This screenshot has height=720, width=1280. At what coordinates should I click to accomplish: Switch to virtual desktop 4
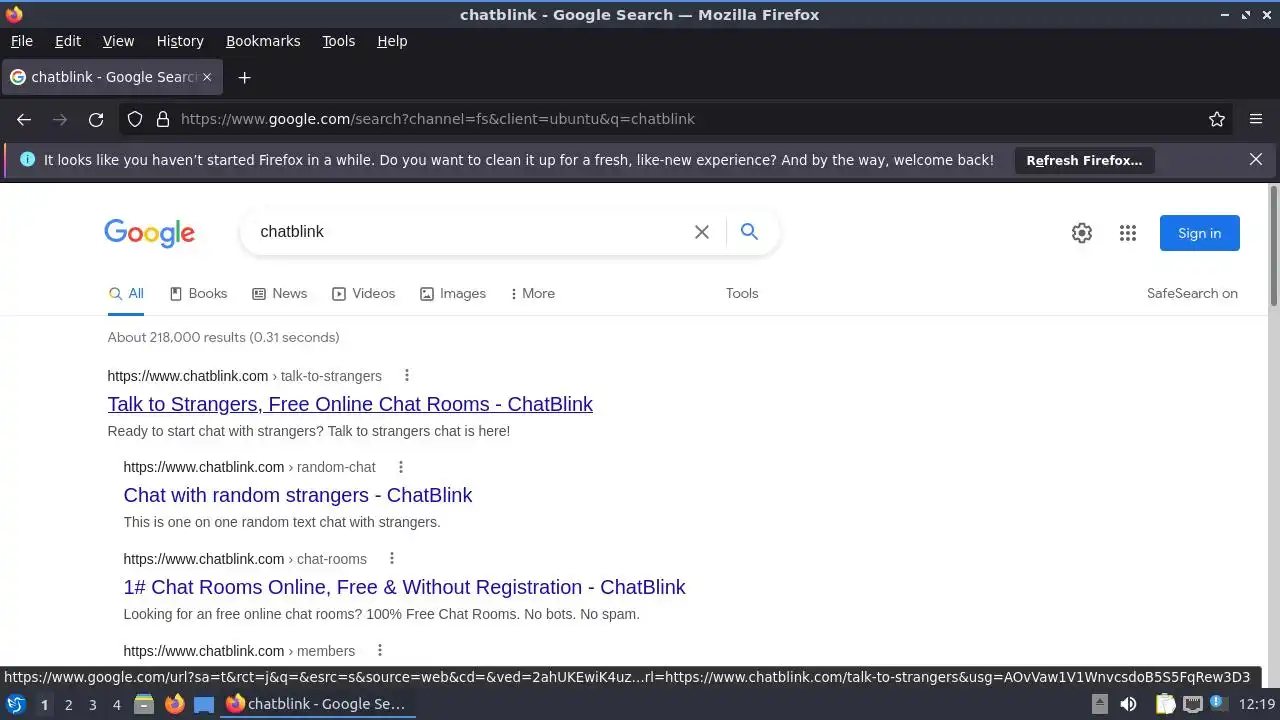(116, 705)
